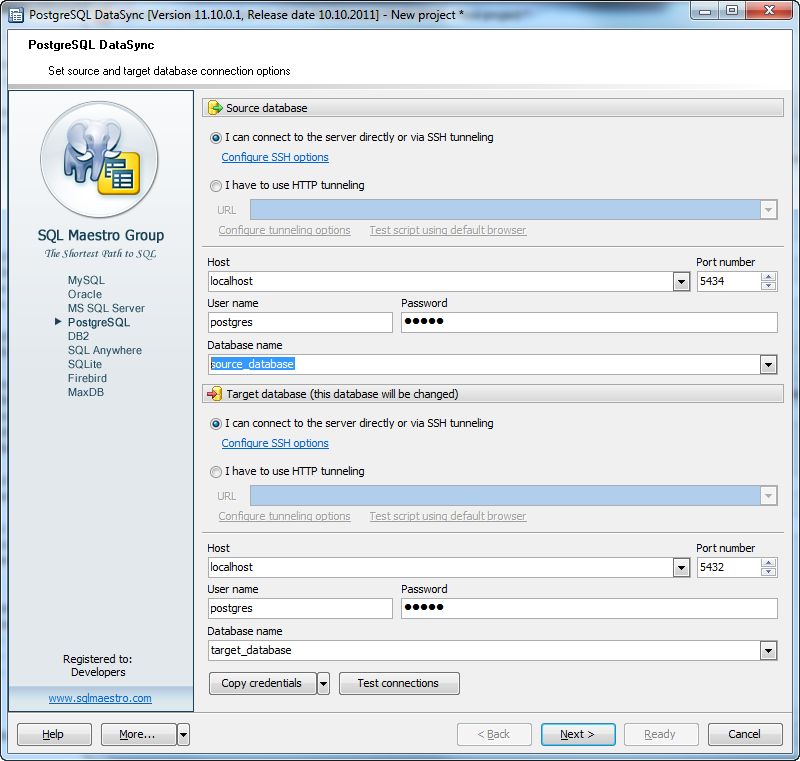Select direct connection for source database

coord(216,138)
